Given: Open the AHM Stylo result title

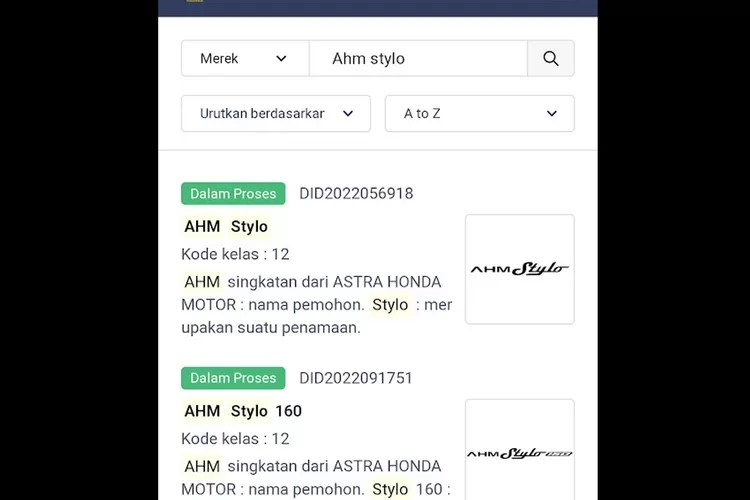Looking at the screenshot, I should (226, 226).
